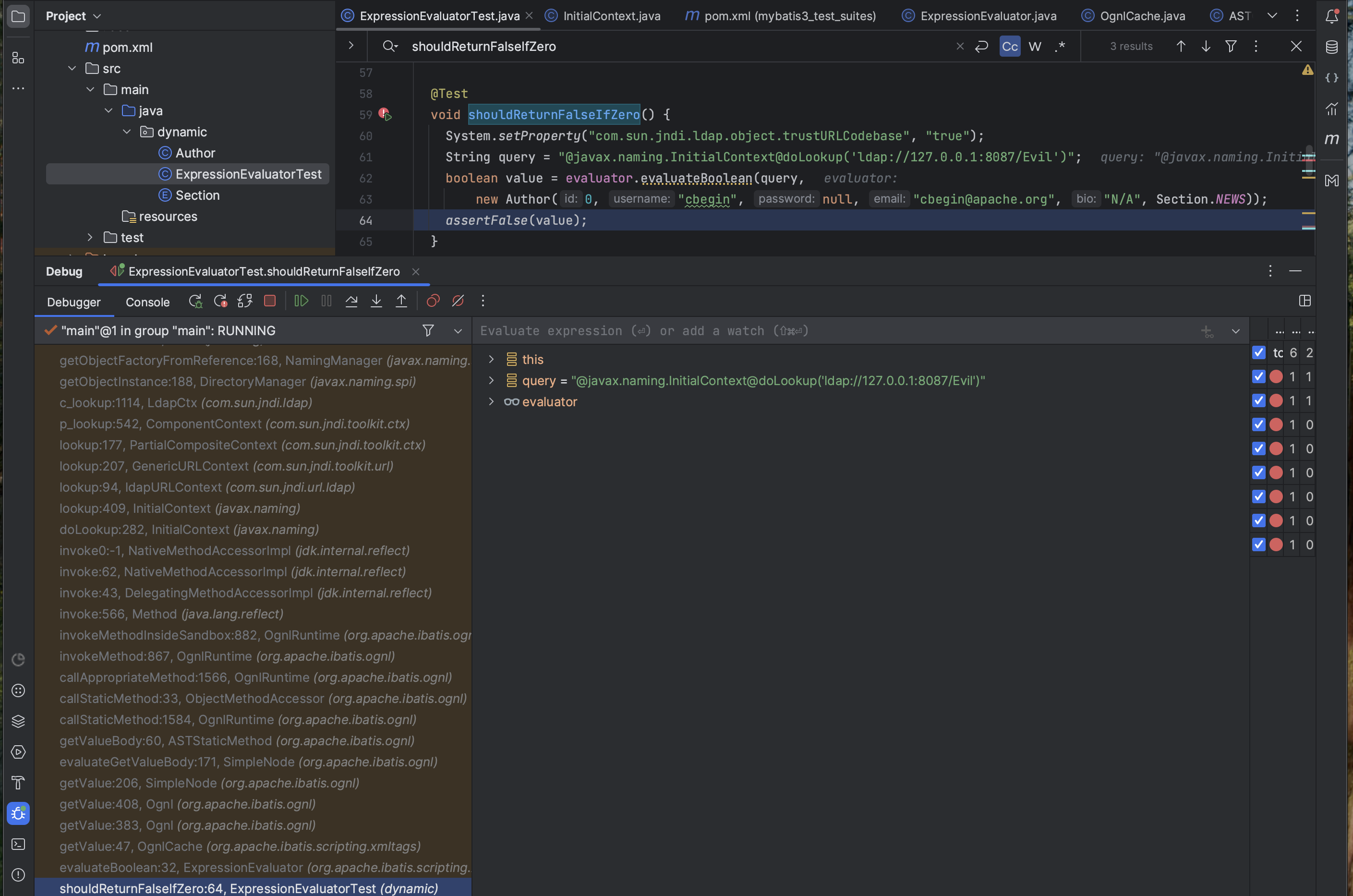
Task: Resume program execution
Action: (301, 301)
